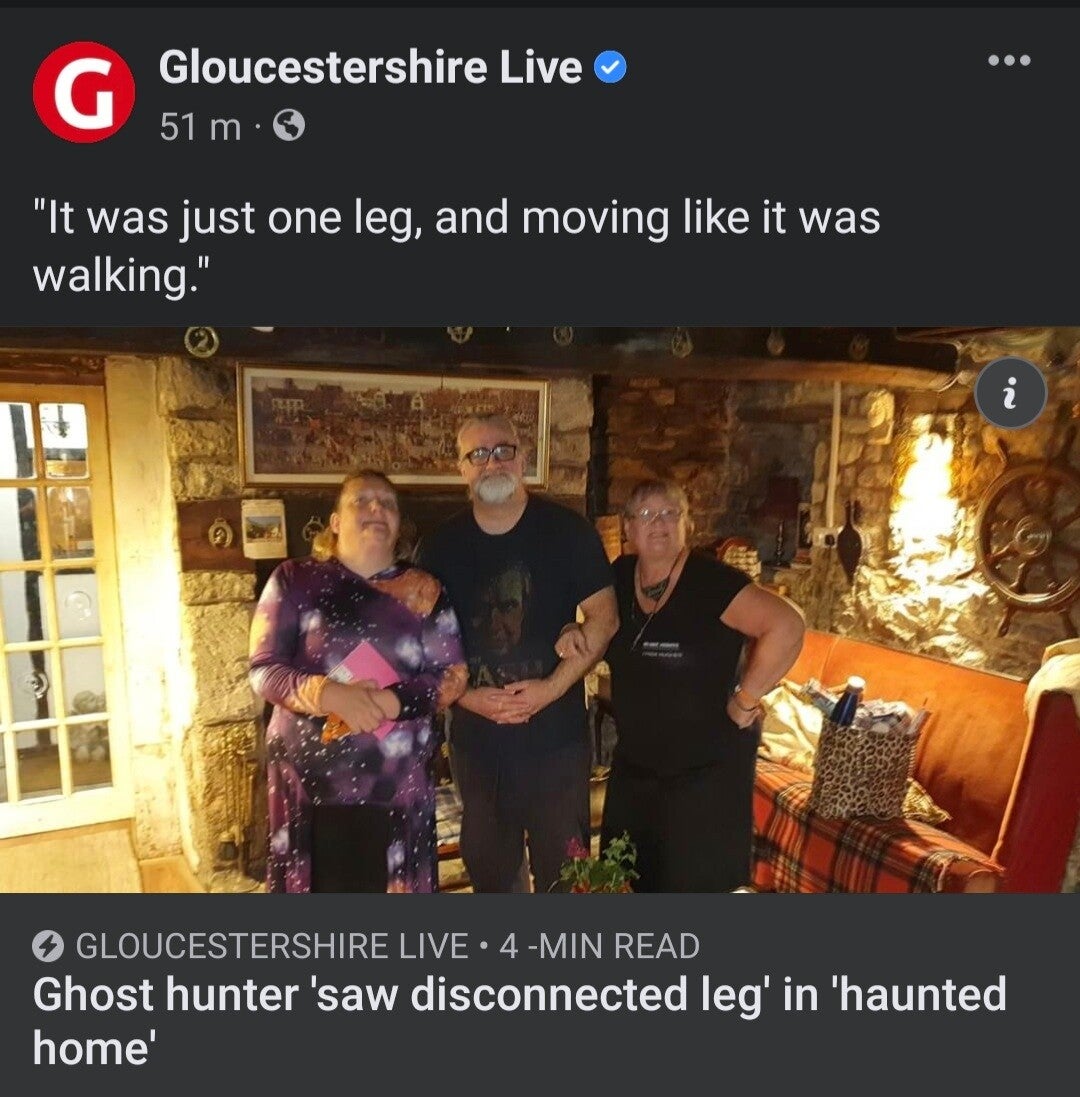The width and height of the screenshot is (1080, 1097).
Task: Tap the blue verified badge
Action: click(611, 68)
